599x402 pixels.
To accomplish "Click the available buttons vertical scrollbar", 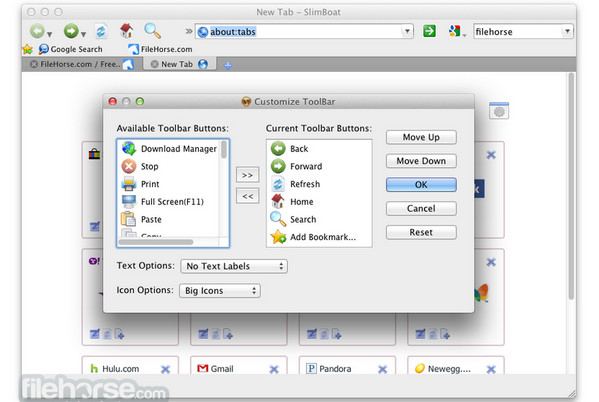I will pos(224,149).
